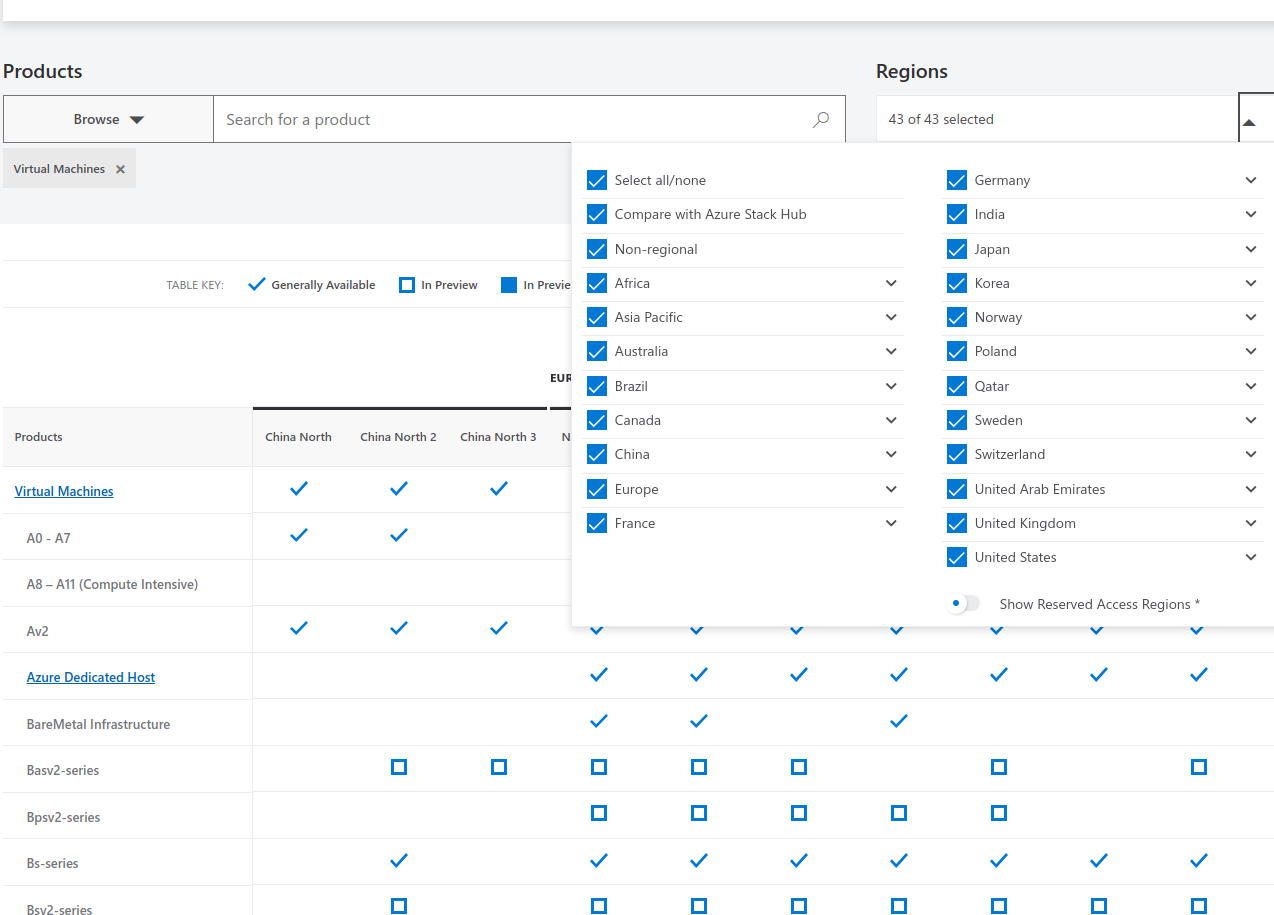Click the Bpsv2-series row label

point(64,817)
